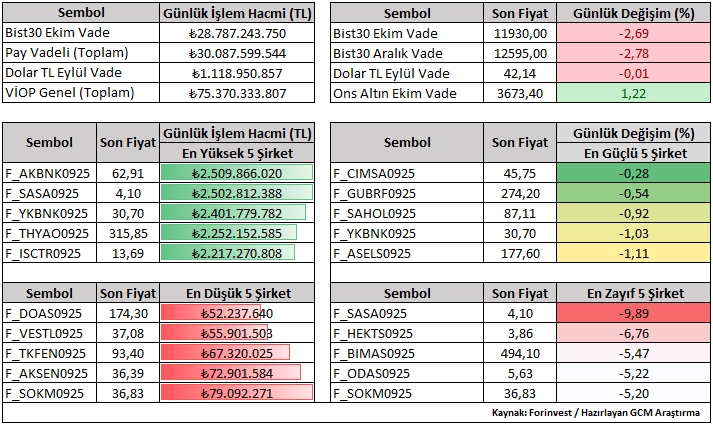The height and width of the screenshot is (428, 713).
Task: Select the F_THYAO0925 symbol cell
Action: click(50, 233)
